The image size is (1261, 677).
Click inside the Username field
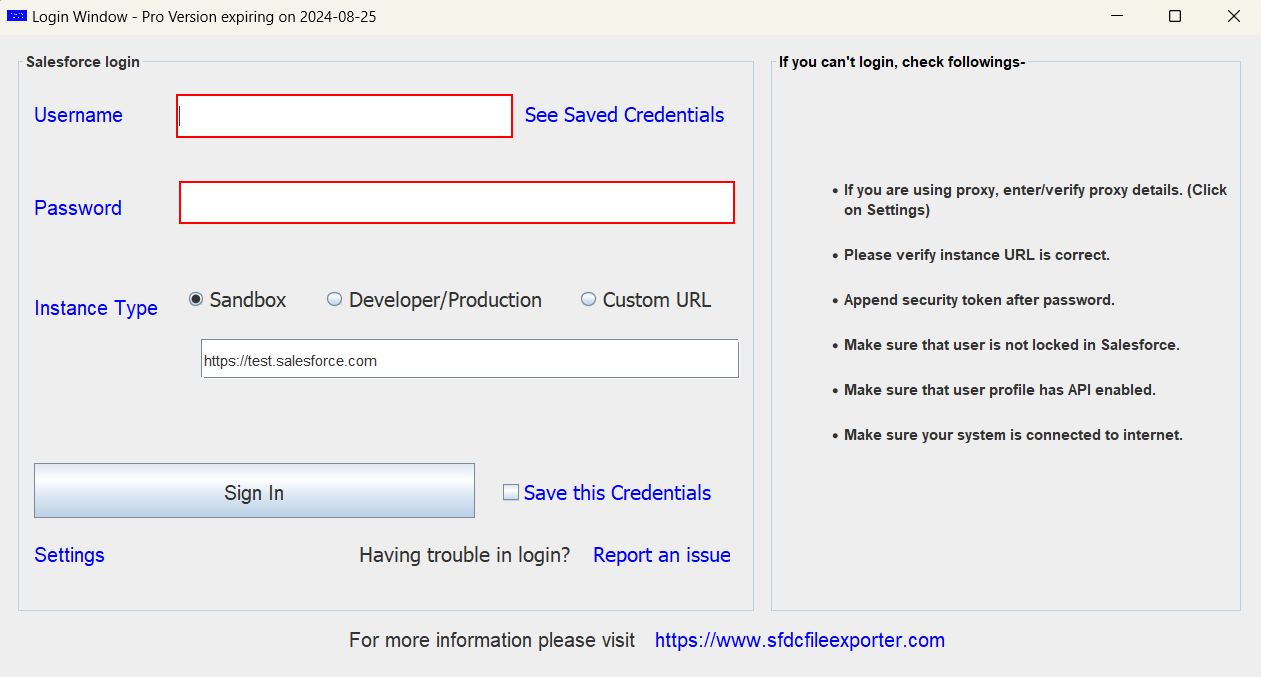(x=344, y=116)
